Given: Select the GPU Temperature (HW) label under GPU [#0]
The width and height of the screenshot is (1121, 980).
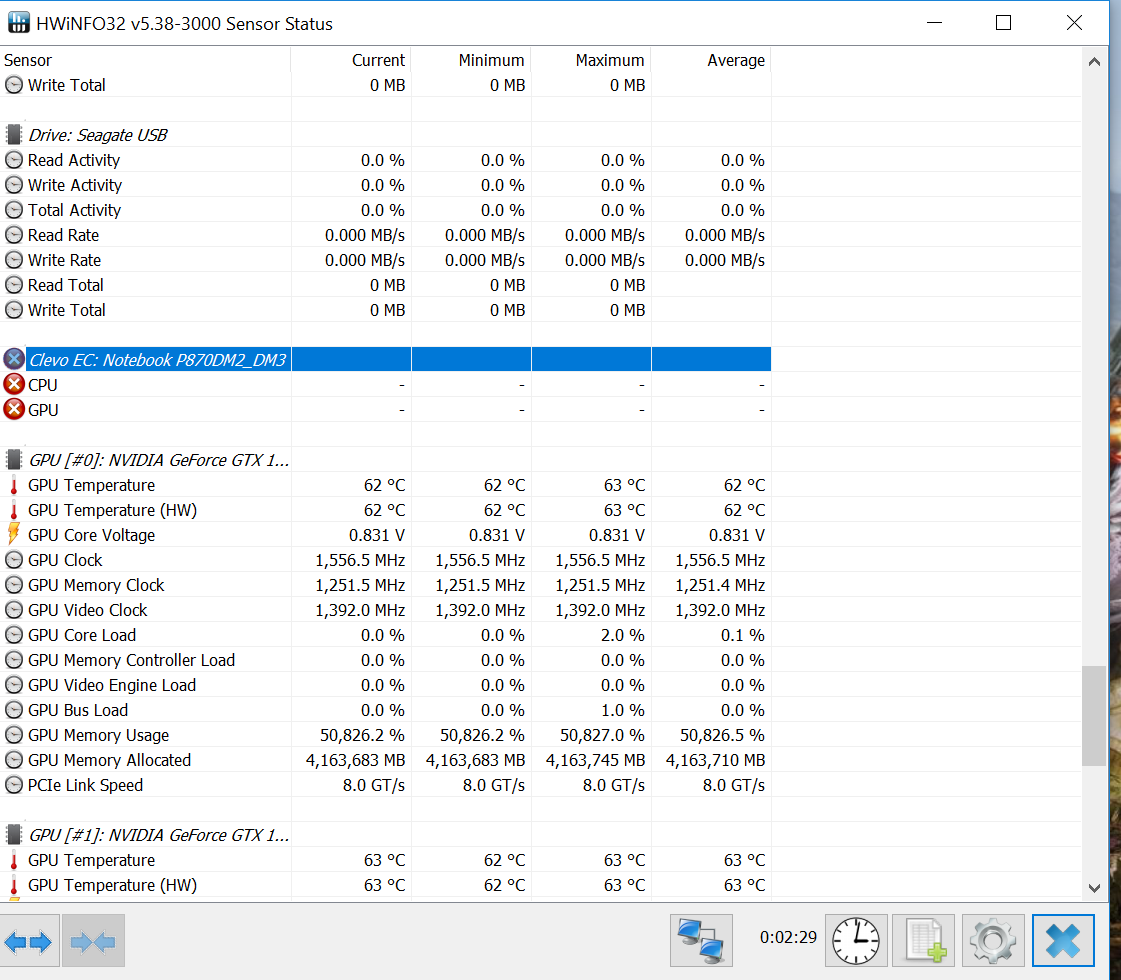Looking at the screenshot, I should tap(112, 510).
